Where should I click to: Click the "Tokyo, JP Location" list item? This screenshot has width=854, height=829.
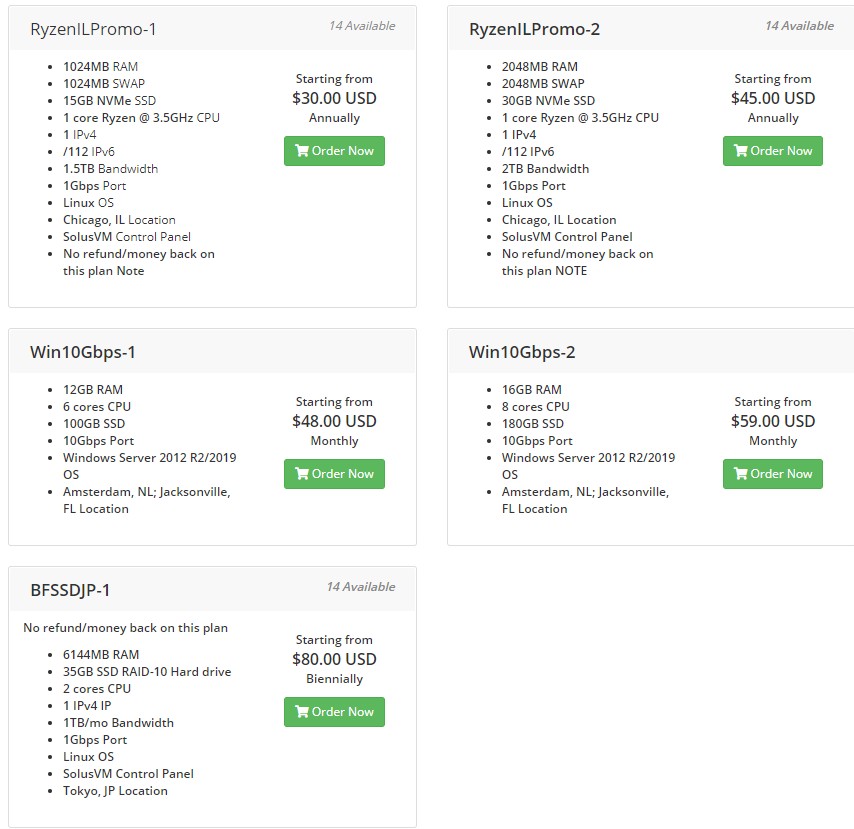115,791
